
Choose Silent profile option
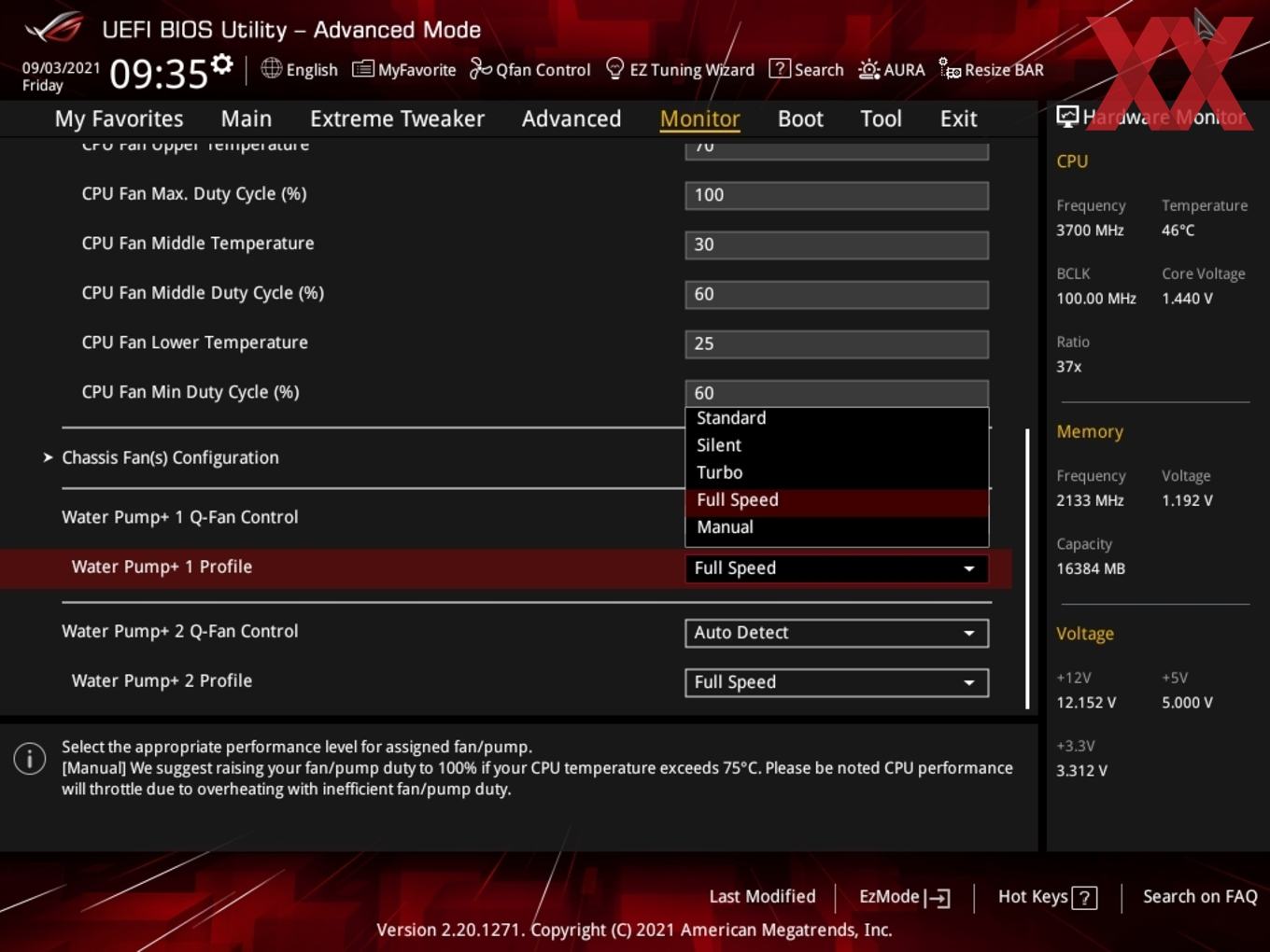(x=837, y=445)
